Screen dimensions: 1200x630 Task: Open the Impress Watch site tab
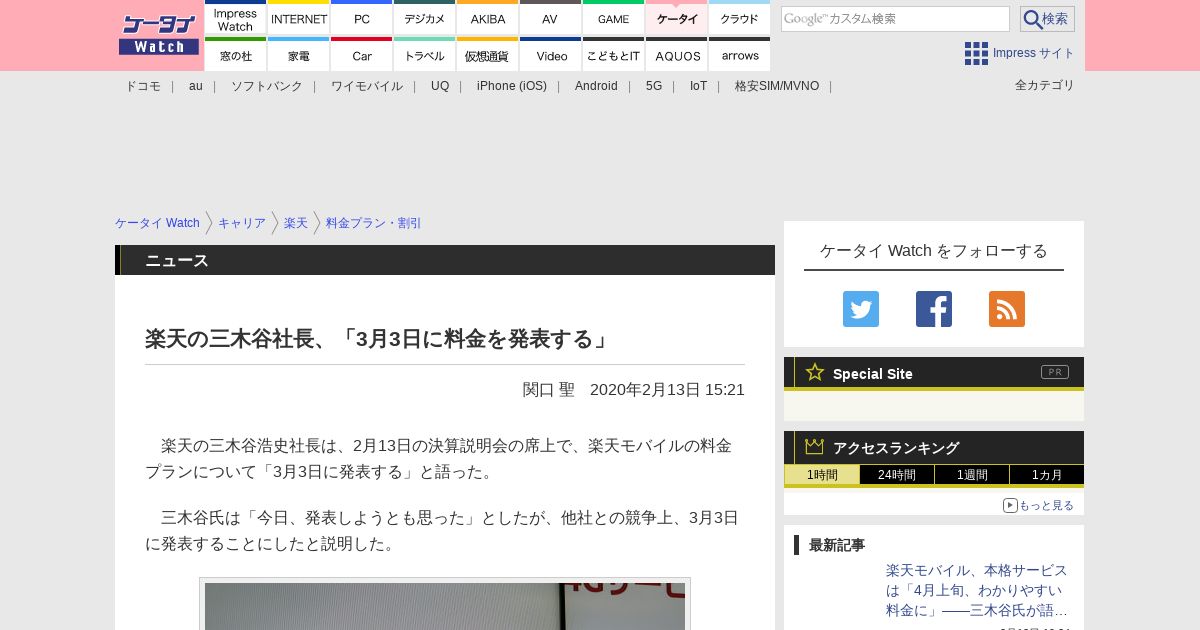(x=236, y=18)
